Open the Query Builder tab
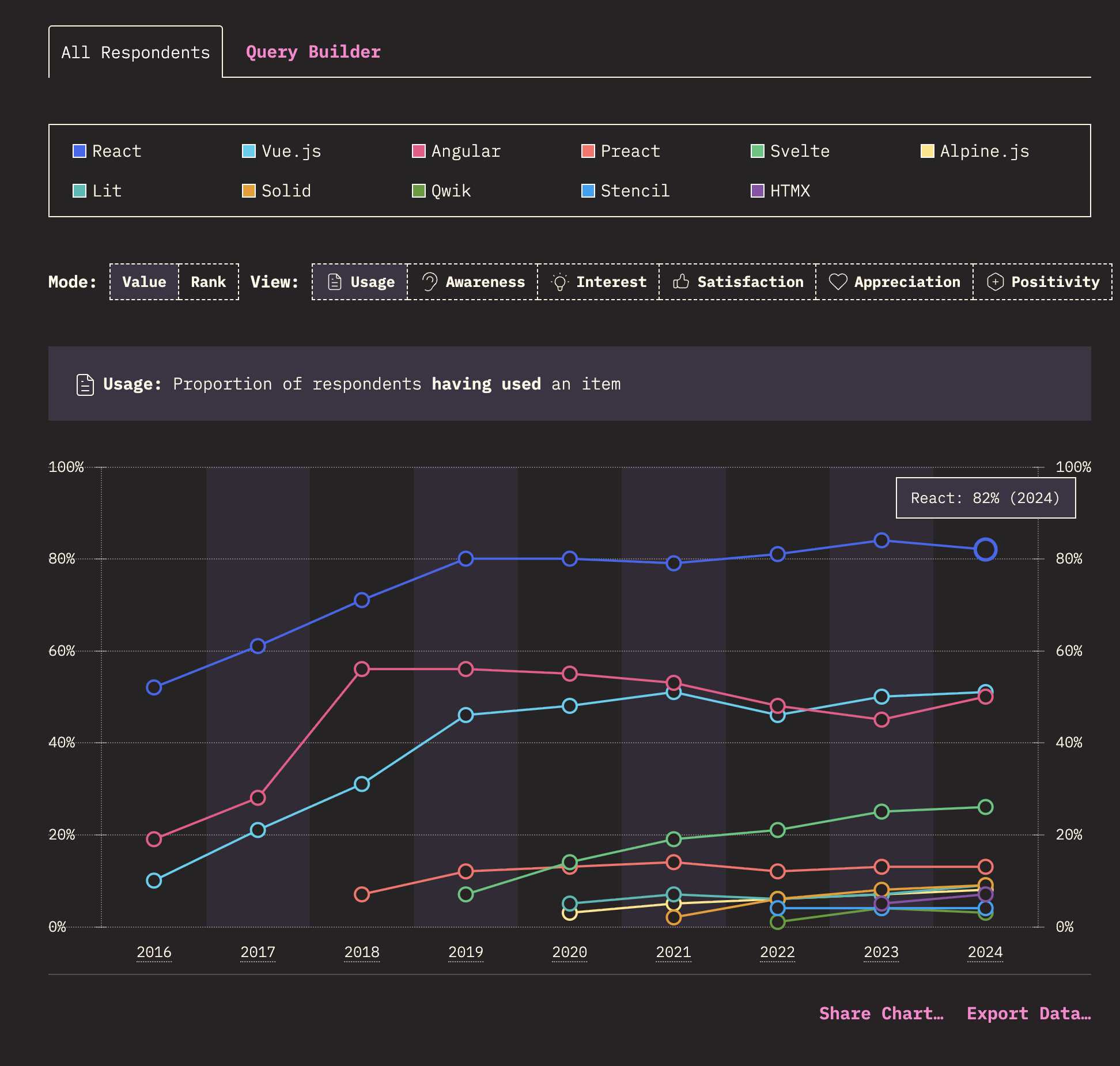 [x=313, y=52]
